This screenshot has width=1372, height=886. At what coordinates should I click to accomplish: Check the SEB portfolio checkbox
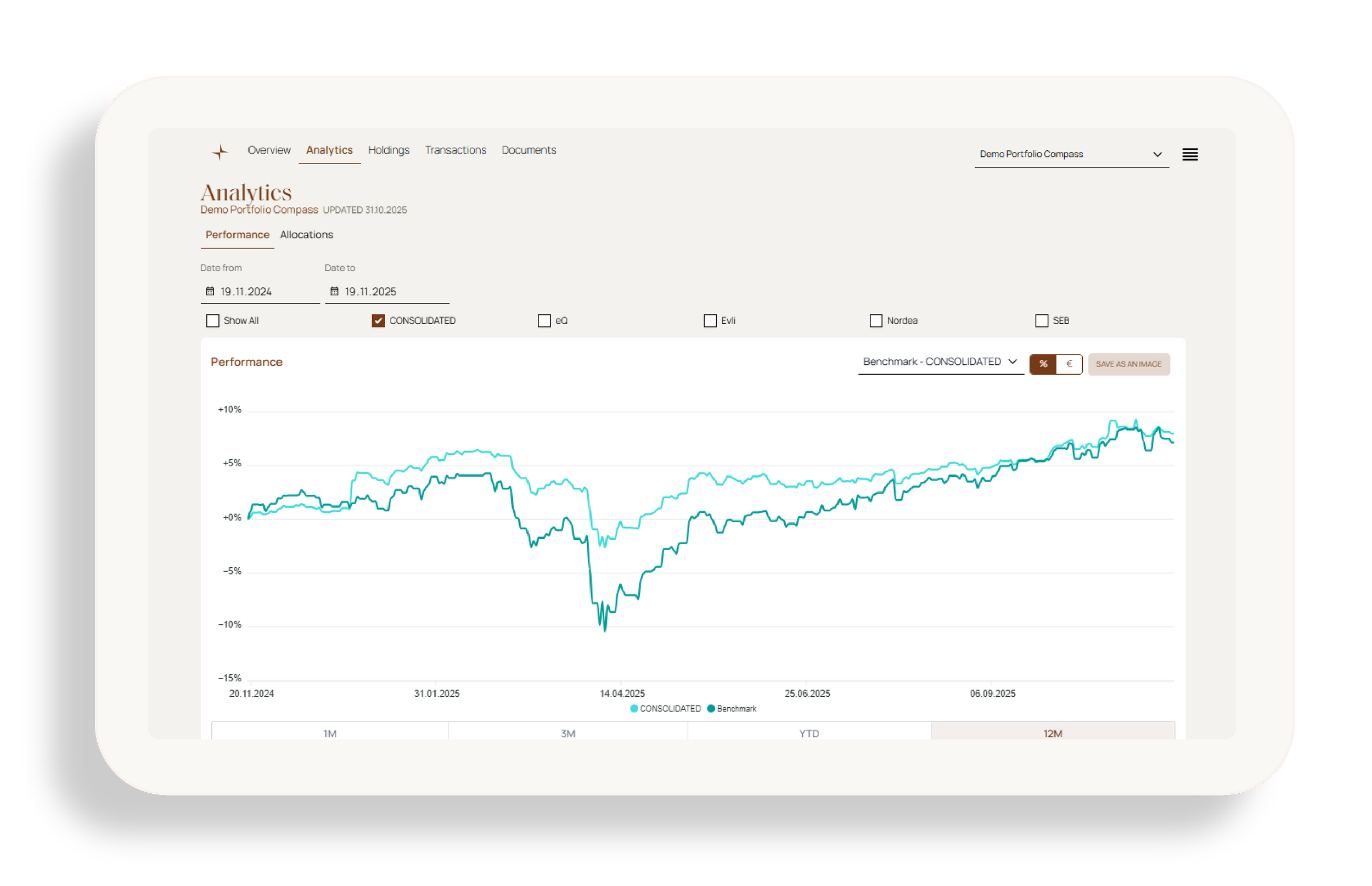(x=1041, y=320)
